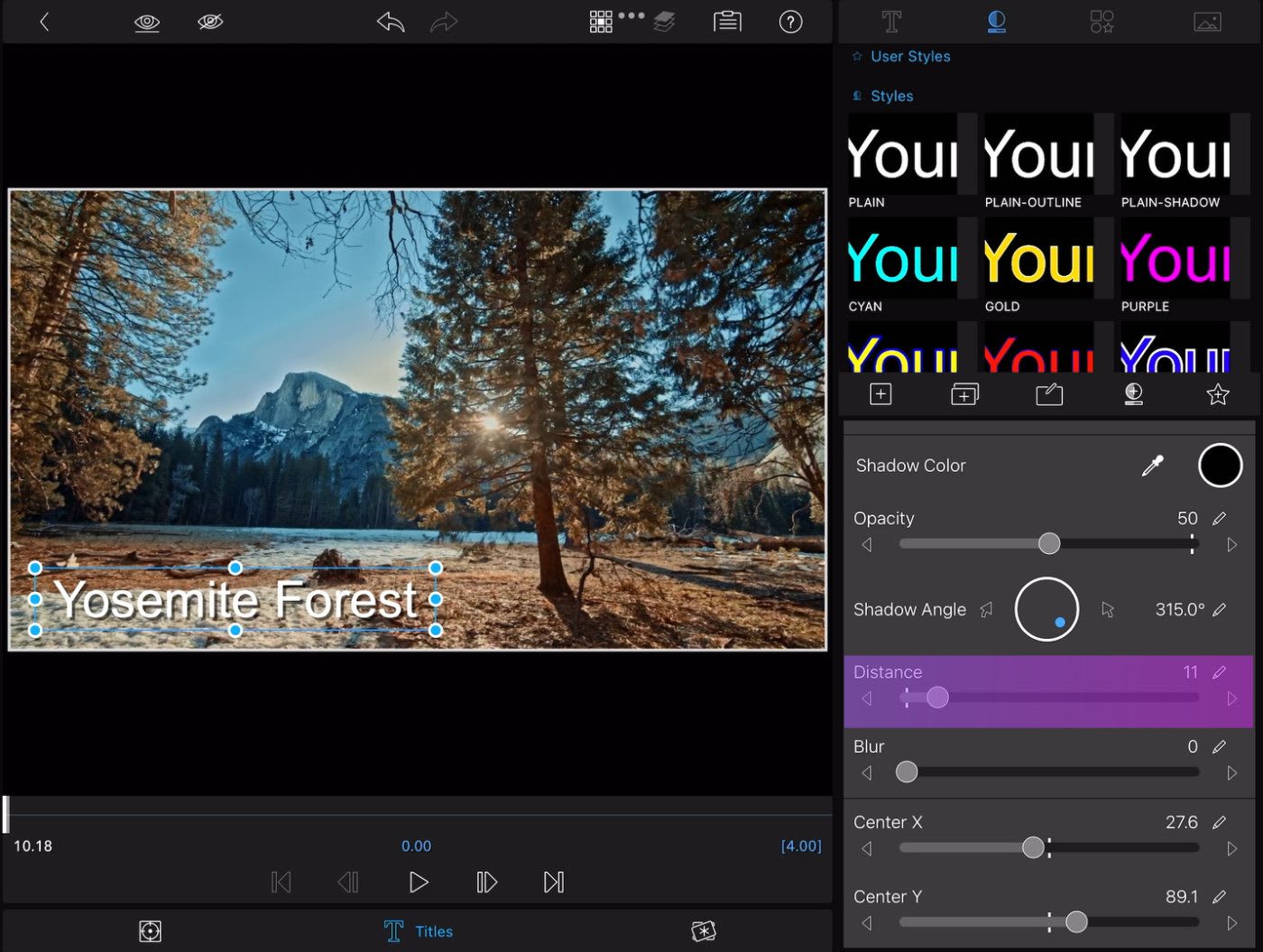Viewport: 1263px width, 952px height.
Task: Click the black Shadow Color swatch
Action: [x=1220, y=466]
